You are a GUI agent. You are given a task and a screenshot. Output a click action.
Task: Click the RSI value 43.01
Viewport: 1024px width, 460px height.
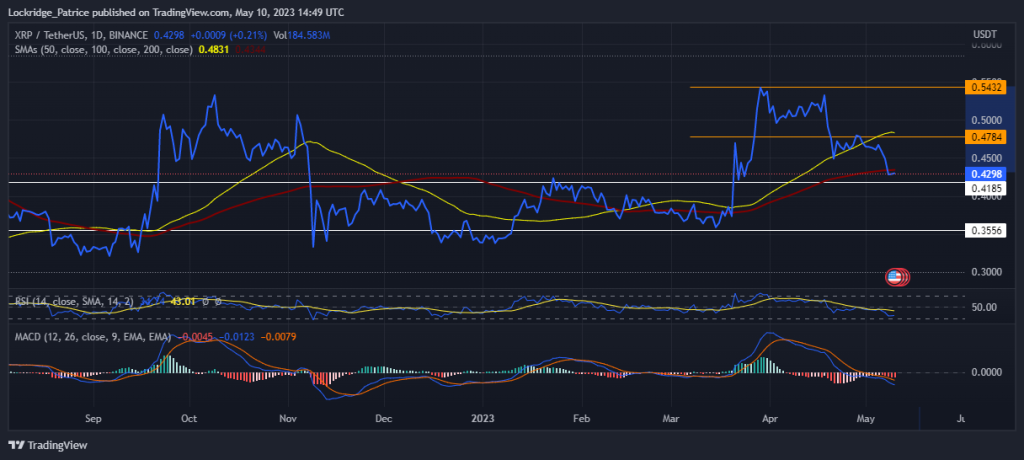tap(184, 301)
